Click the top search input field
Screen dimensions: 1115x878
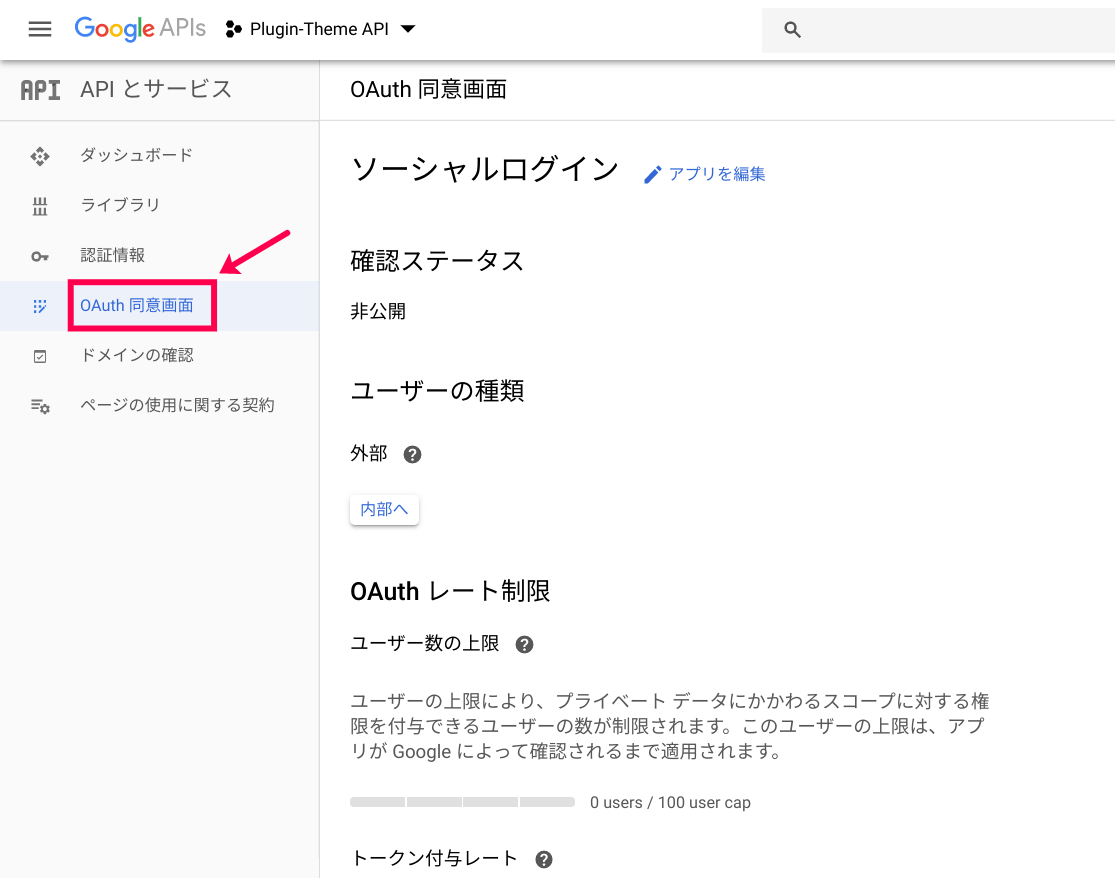point(950,30)
